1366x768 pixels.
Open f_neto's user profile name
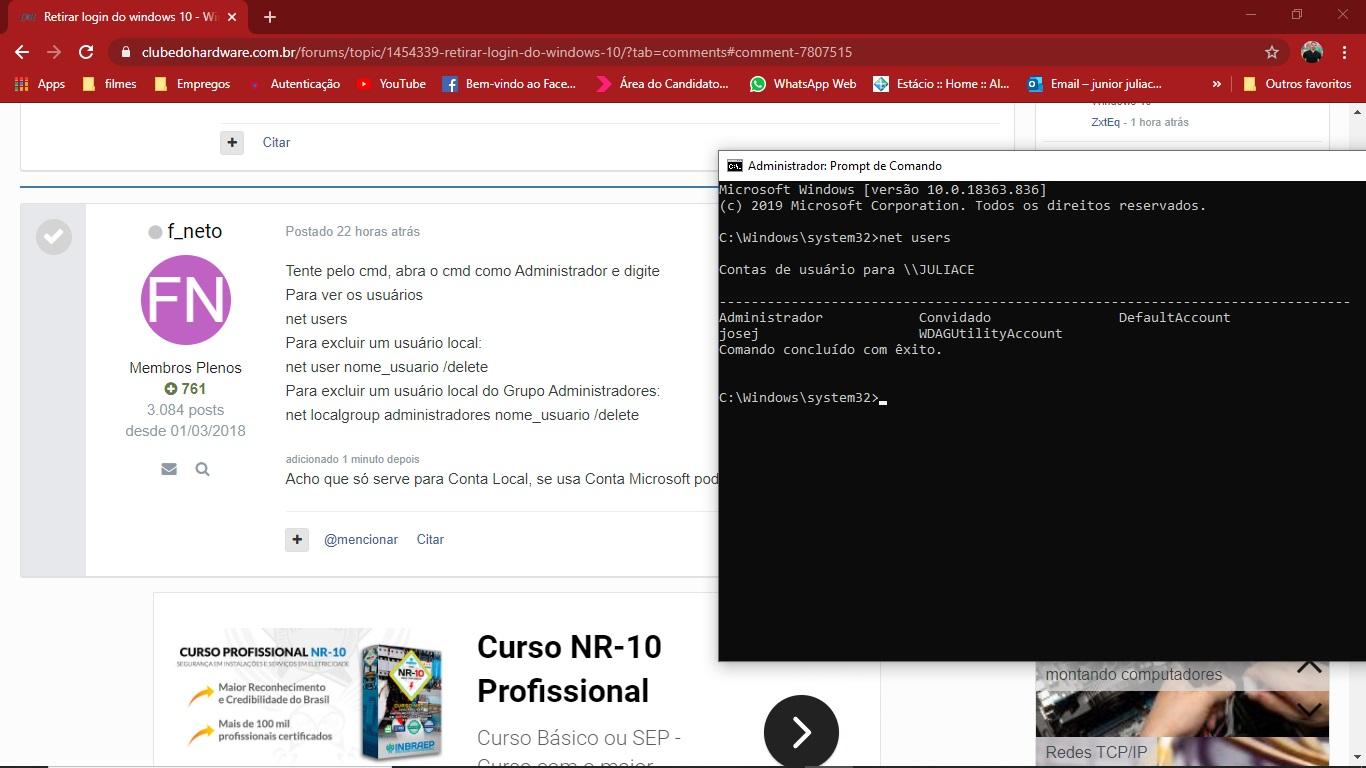pos(195,231)
